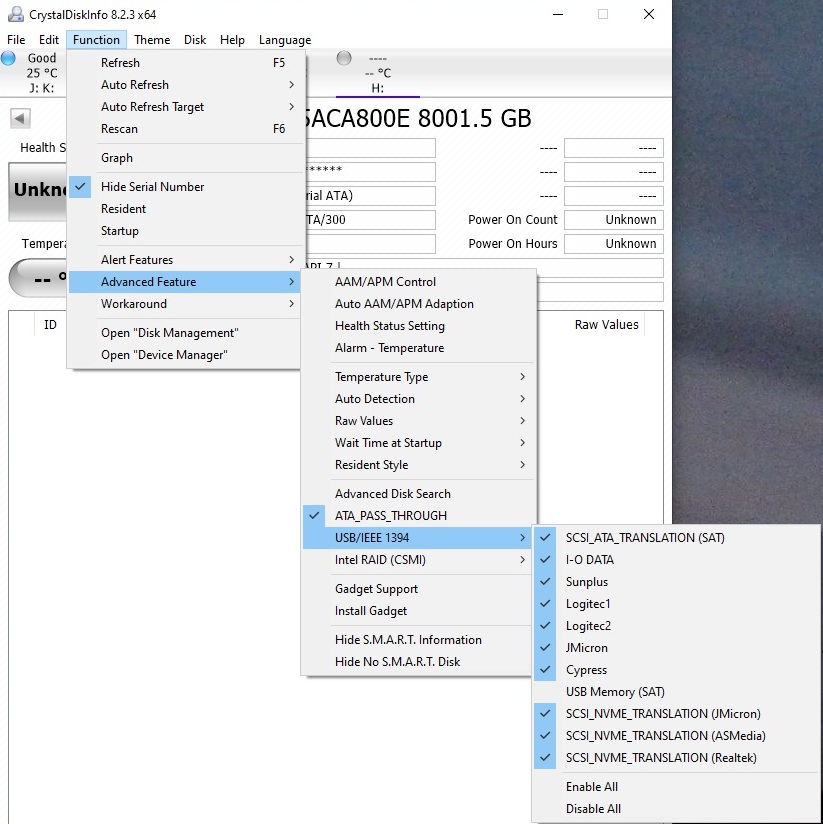Expand the Intel RAID (CSMI) submenu

pyautogui.click(x=419, y=560)
